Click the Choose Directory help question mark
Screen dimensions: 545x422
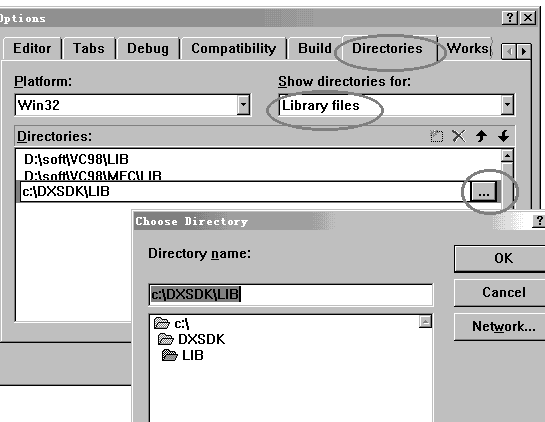[x=539, y=221]
